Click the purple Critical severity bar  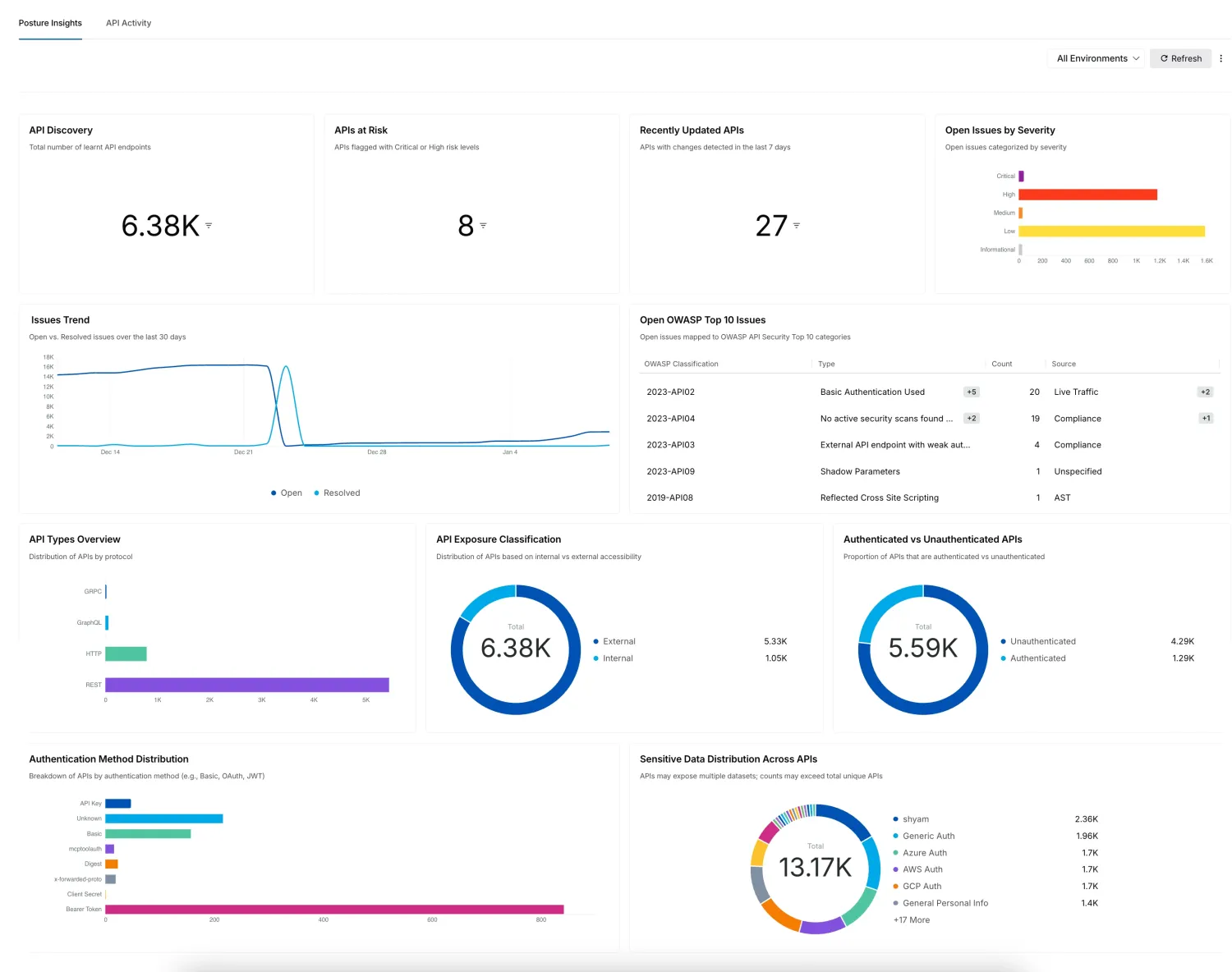point(1021,176)
